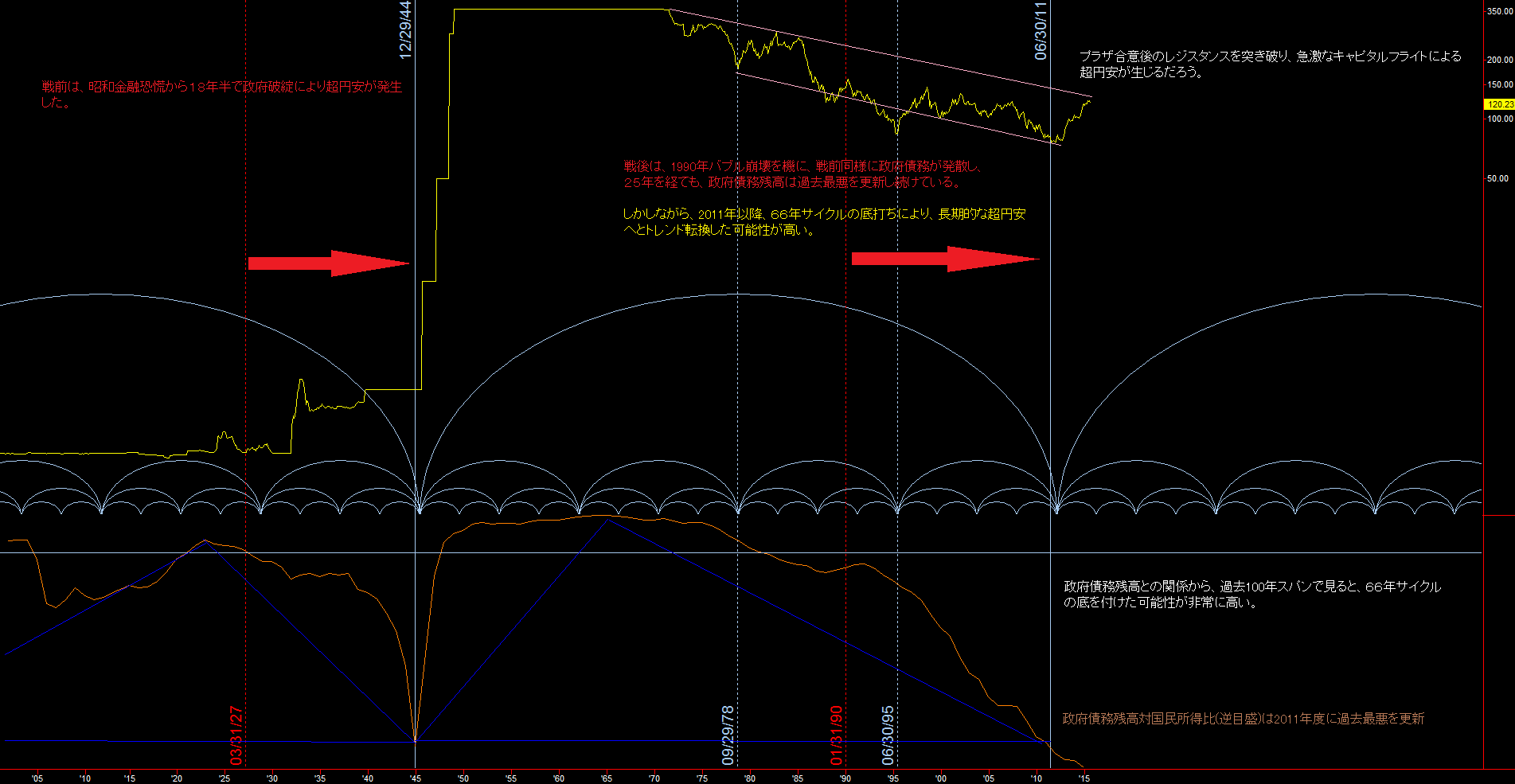Select red annotation starting 戦前は、昭和金融恐慌
The width and height of the screenshot is (1515, 784).
pyautogui.click(x=222, y=95)
